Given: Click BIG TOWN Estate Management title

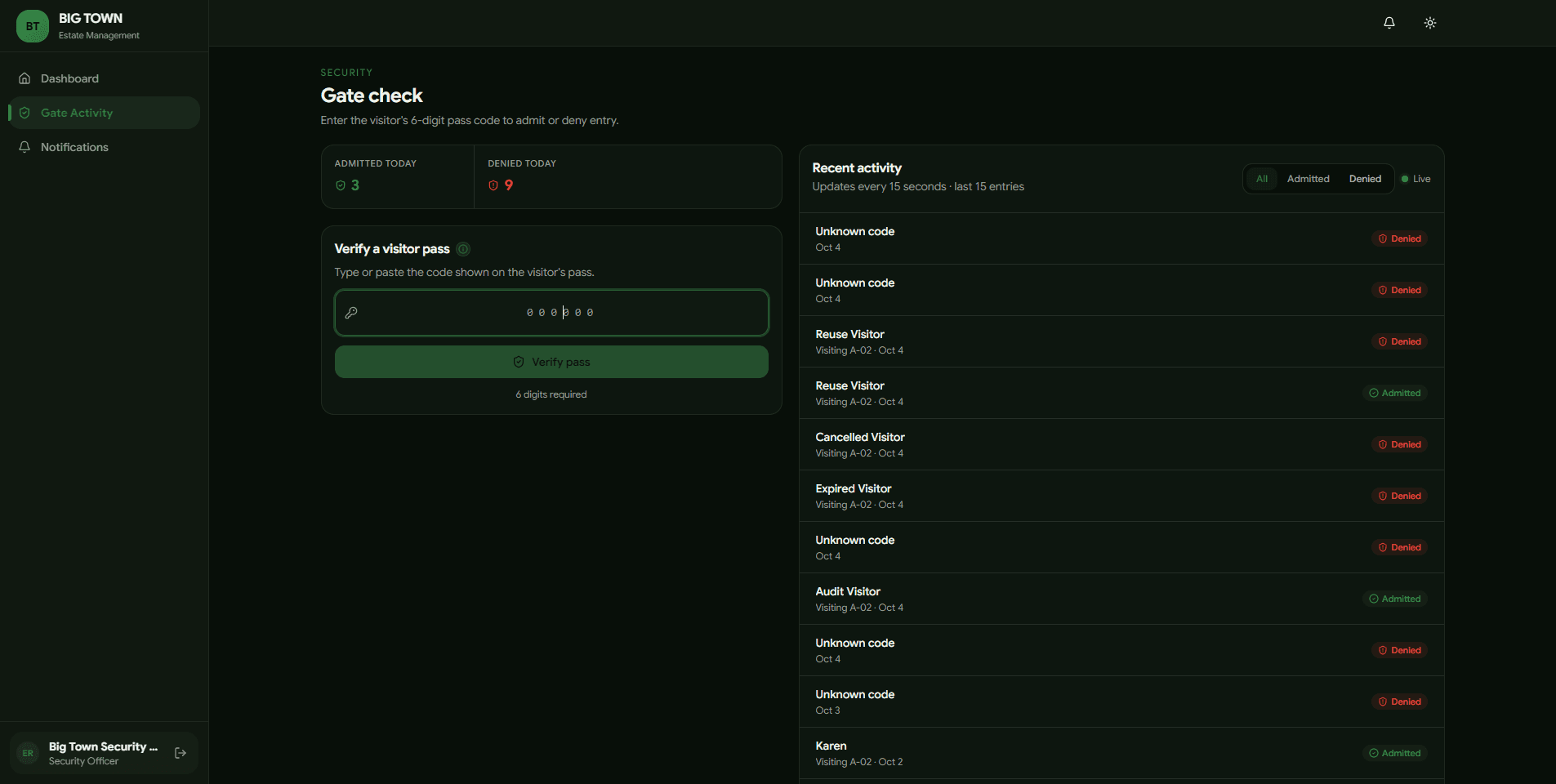Looking at the screenshot, I should 99,26.
